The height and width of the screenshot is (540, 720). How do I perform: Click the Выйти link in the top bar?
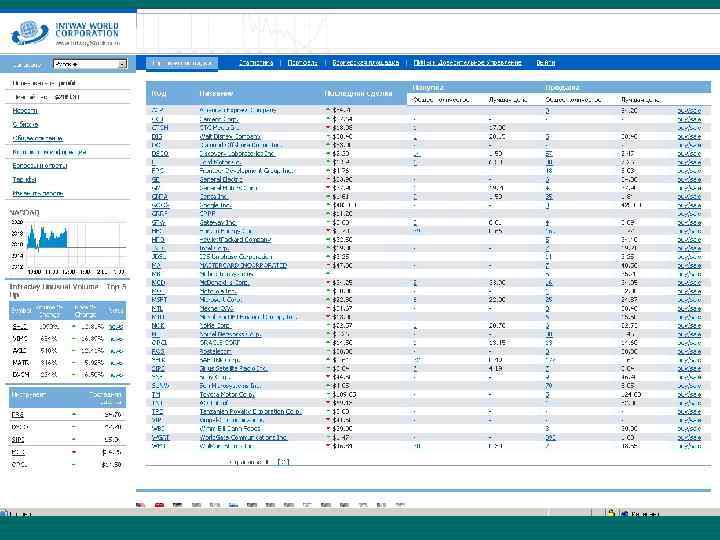(546, 62)
